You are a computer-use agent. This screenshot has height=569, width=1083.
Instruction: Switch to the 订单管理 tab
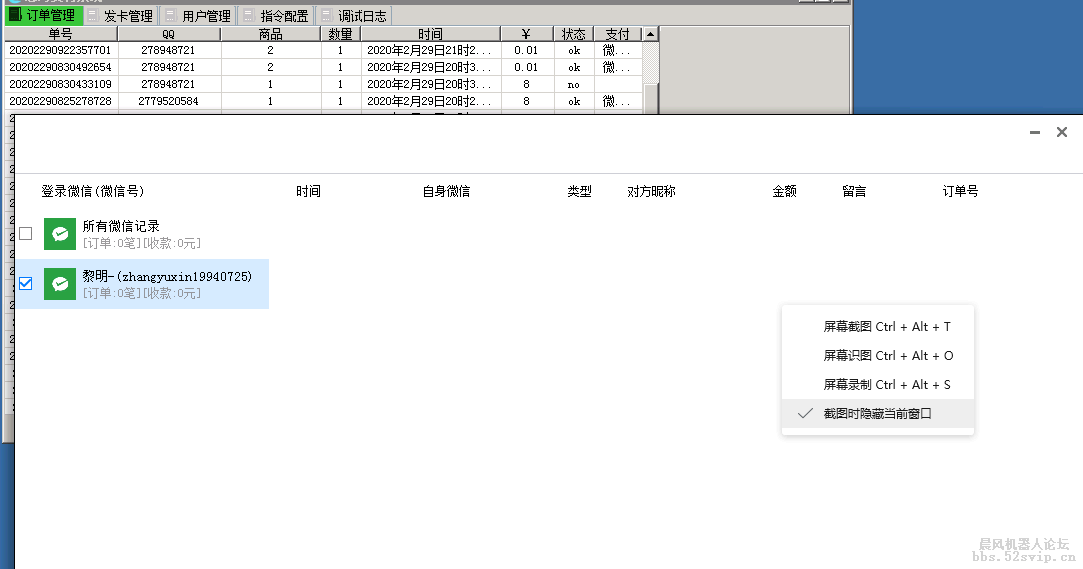[44, 15]
